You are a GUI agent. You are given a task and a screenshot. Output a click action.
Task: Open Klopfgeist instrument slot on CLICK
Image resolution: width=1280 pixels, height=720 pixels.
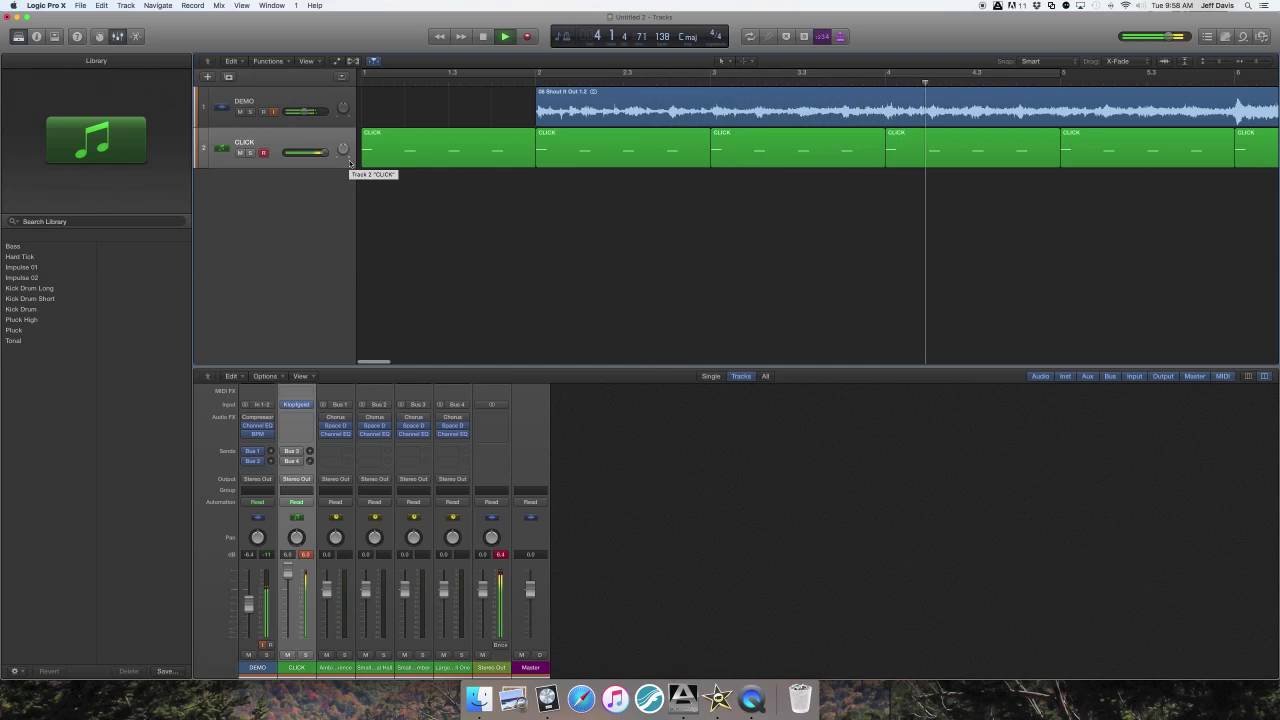pos(297,405)
